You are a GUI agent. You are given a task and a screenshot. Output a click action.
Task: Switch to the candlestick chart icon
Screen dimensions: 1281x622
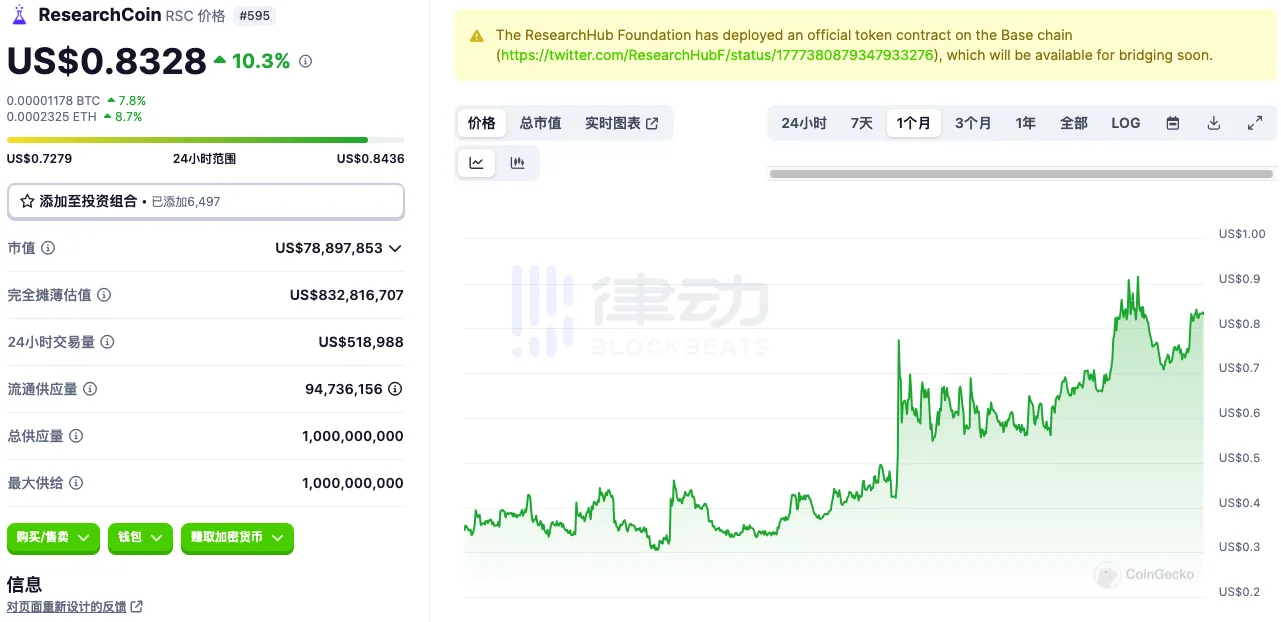(518, 162)
